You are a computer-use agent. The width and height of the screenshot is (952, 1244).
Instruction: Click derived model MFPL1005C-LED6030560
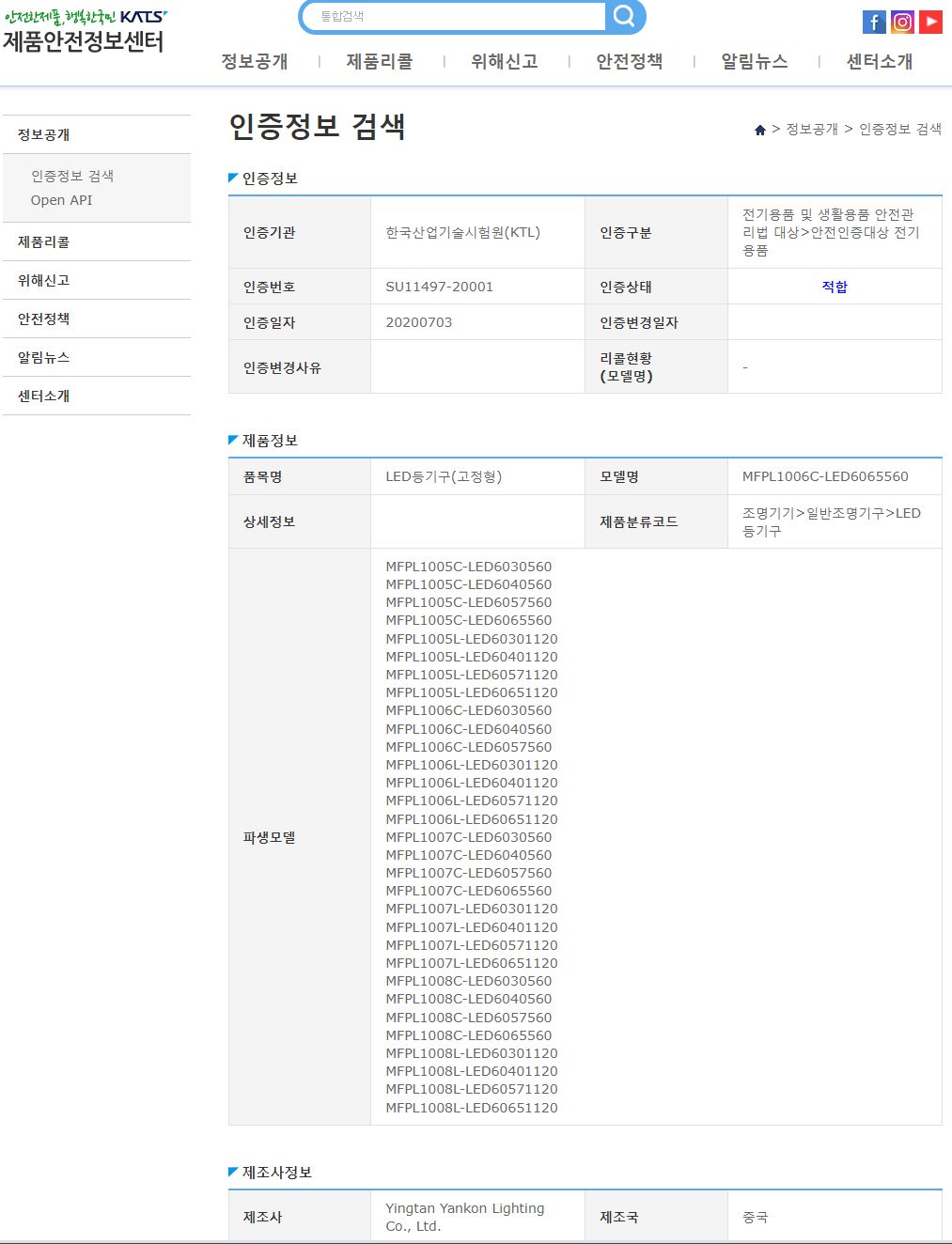pos(469,567)
